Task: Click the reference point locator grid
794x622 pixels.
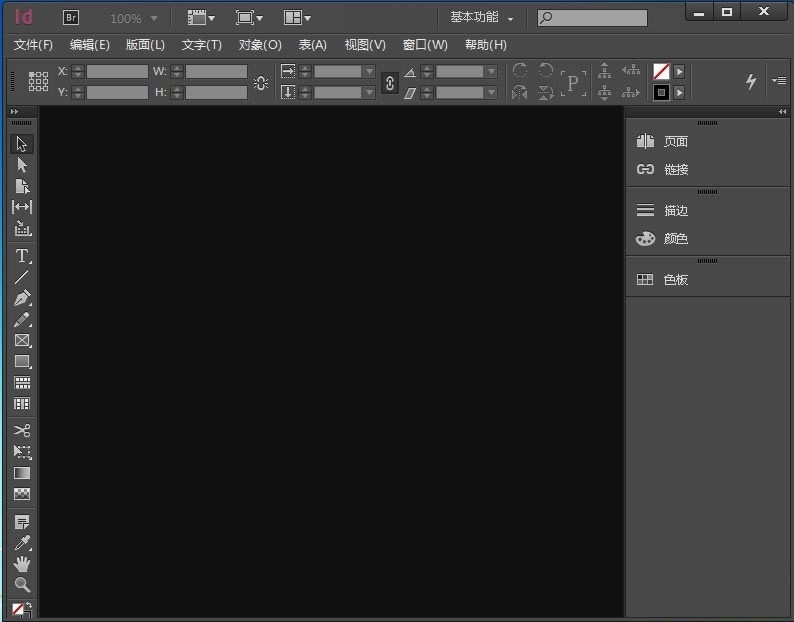Action: click(38, 81)
